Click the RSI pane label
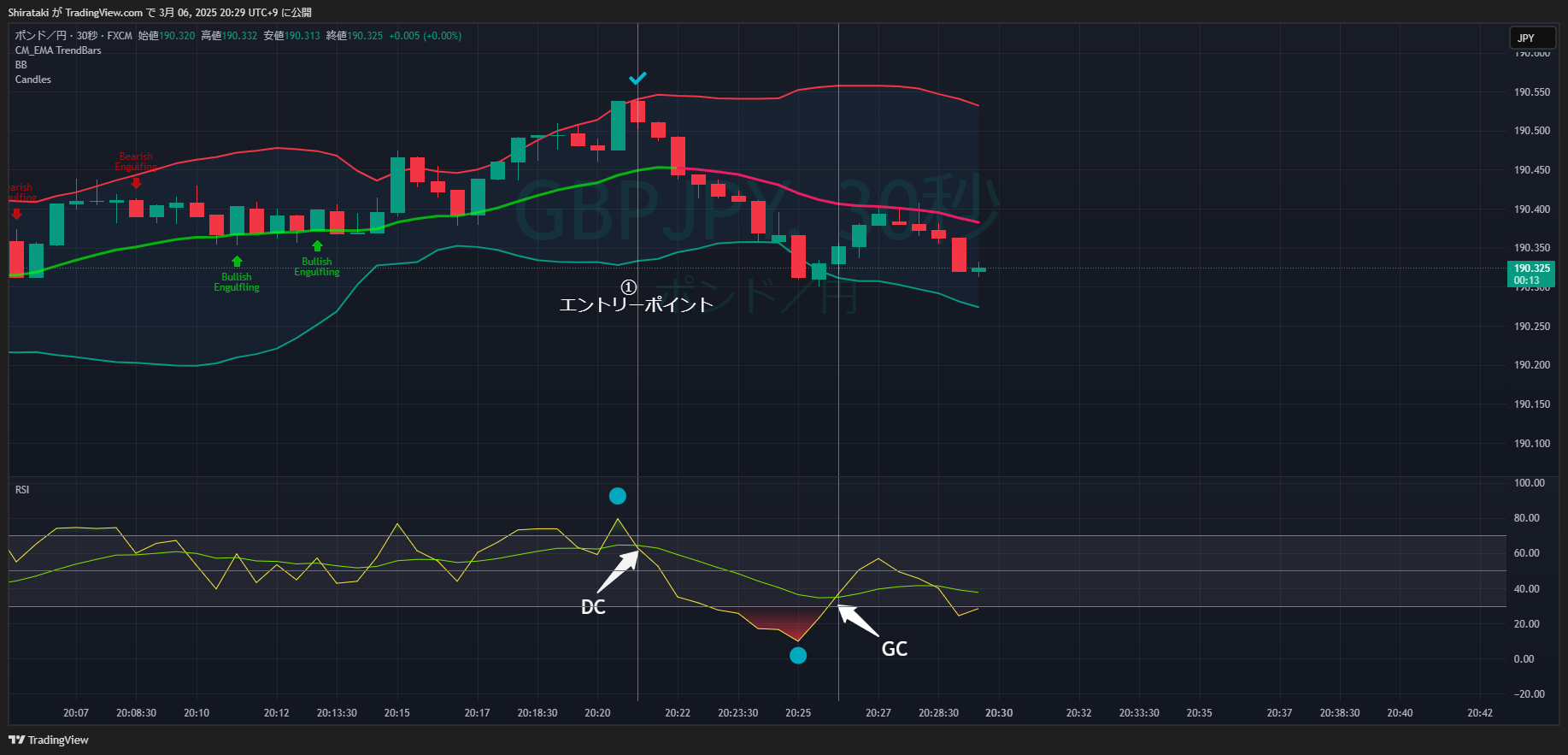This screenshot has width=1568, height=755. pos(22,490)
